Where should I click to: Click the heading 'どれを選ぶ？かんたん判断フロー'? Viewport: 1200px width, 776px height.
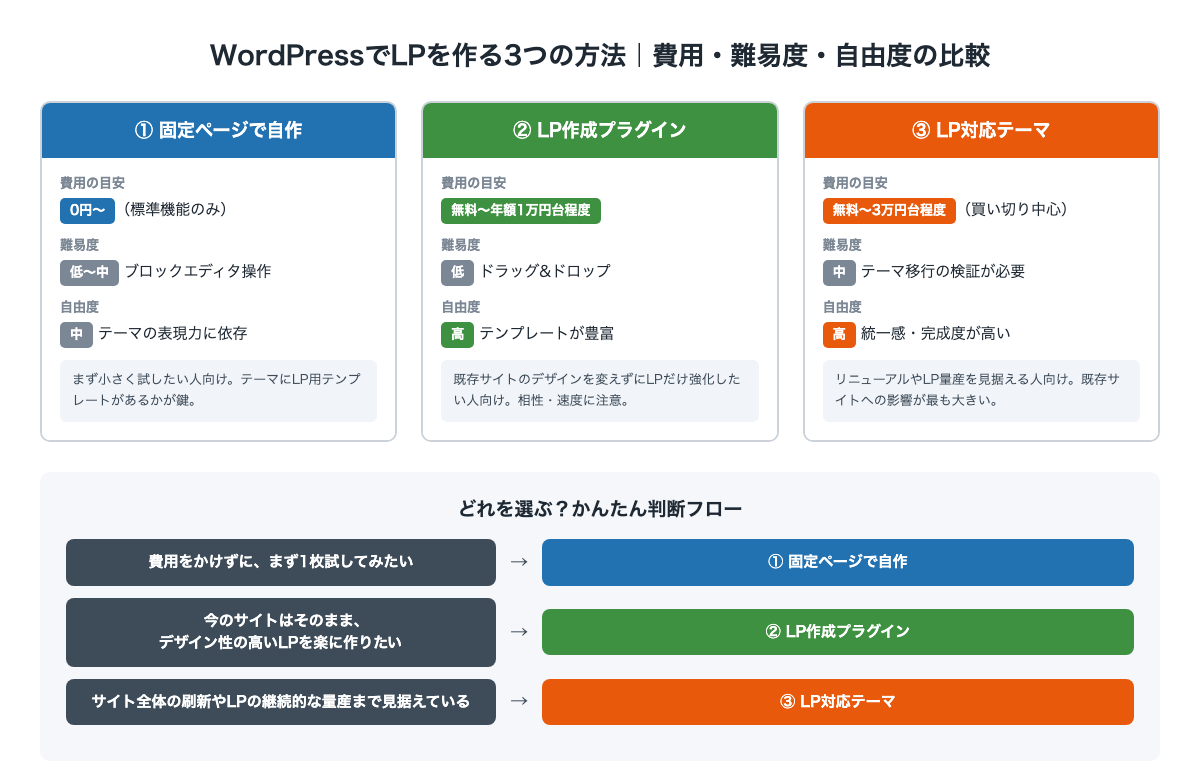click(x=600, y=510)
